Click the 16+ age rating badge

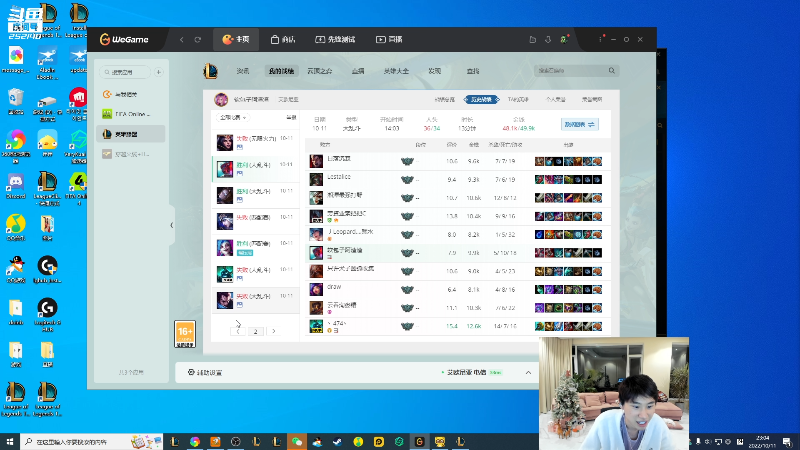click(x=185, y=334)
